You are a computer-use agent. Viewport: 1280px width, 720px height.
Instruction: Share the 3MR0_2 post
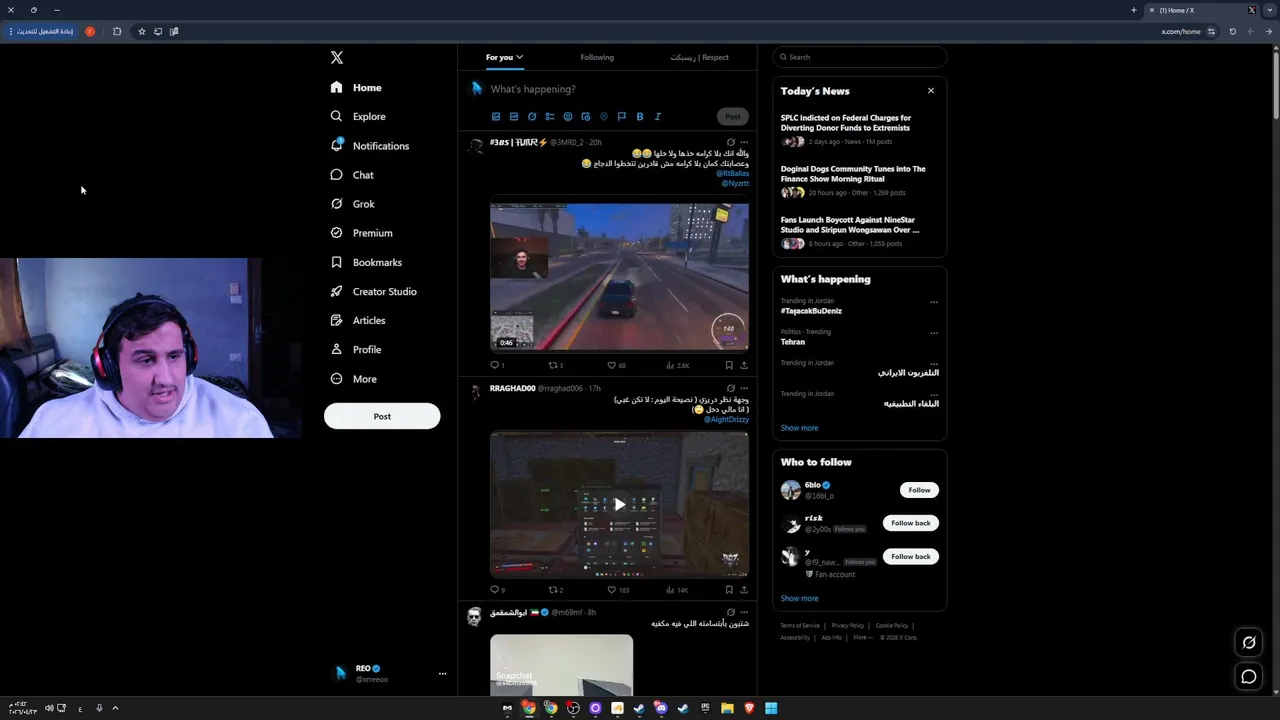pos(744,366)
